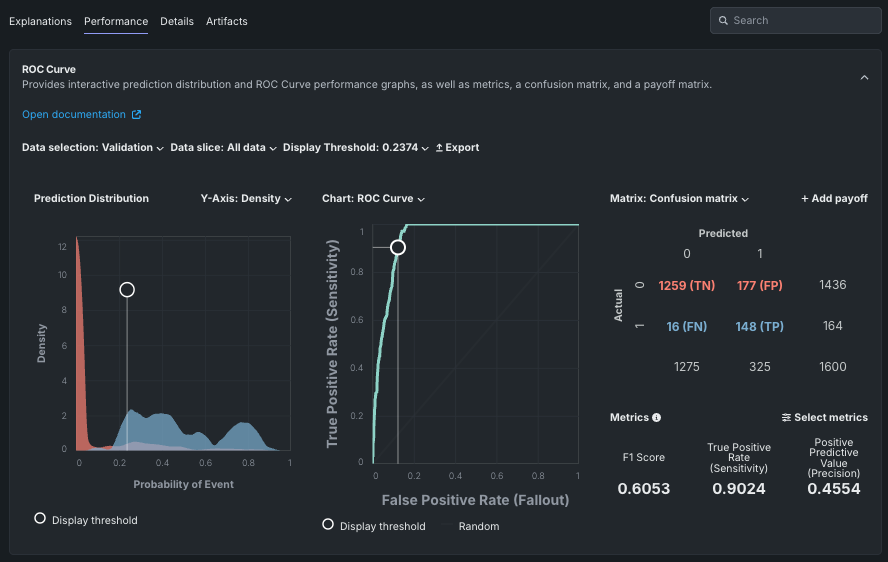
Task: Switch to the Explanations tab
Action: point(40,21)
